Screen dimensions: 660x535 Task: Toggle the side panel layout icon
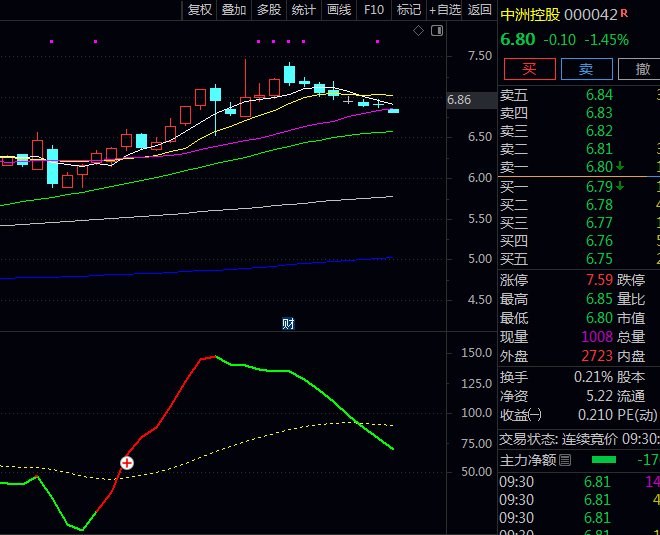[x=436, y=32]
